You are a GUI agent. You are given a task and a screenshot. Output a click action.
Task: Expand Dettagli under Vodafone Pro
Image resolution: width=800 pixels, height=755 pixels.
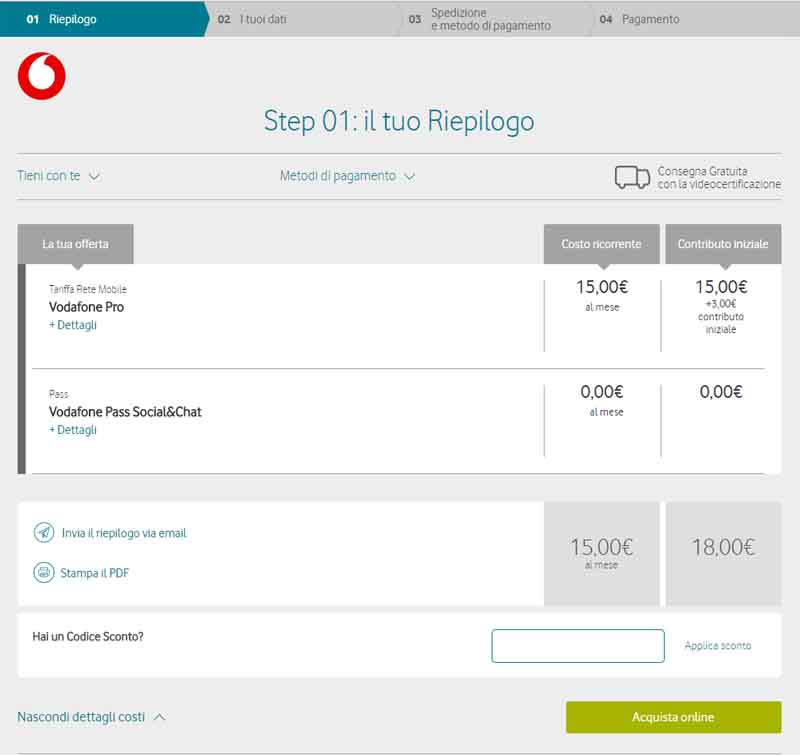(x=73, y=325)
